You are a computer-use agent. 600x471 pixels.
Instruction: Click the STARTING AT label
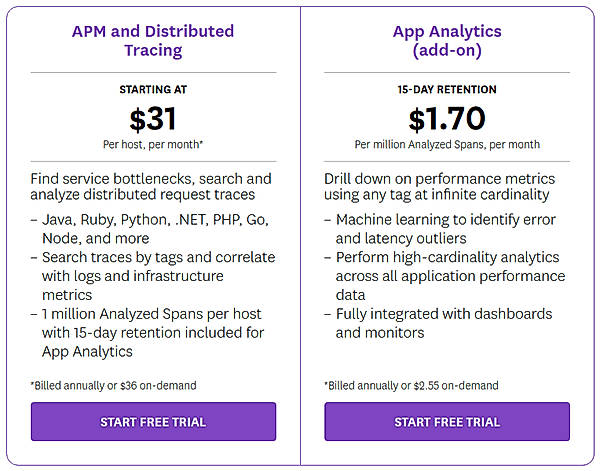[x=153, y=90]
